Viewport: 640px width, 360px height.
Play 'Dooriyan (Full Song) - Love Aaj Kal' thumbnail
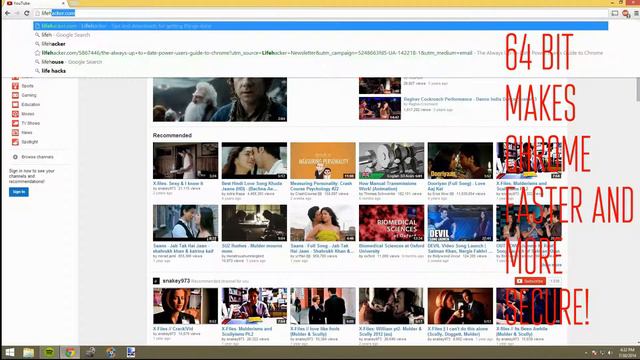point(460,160)
